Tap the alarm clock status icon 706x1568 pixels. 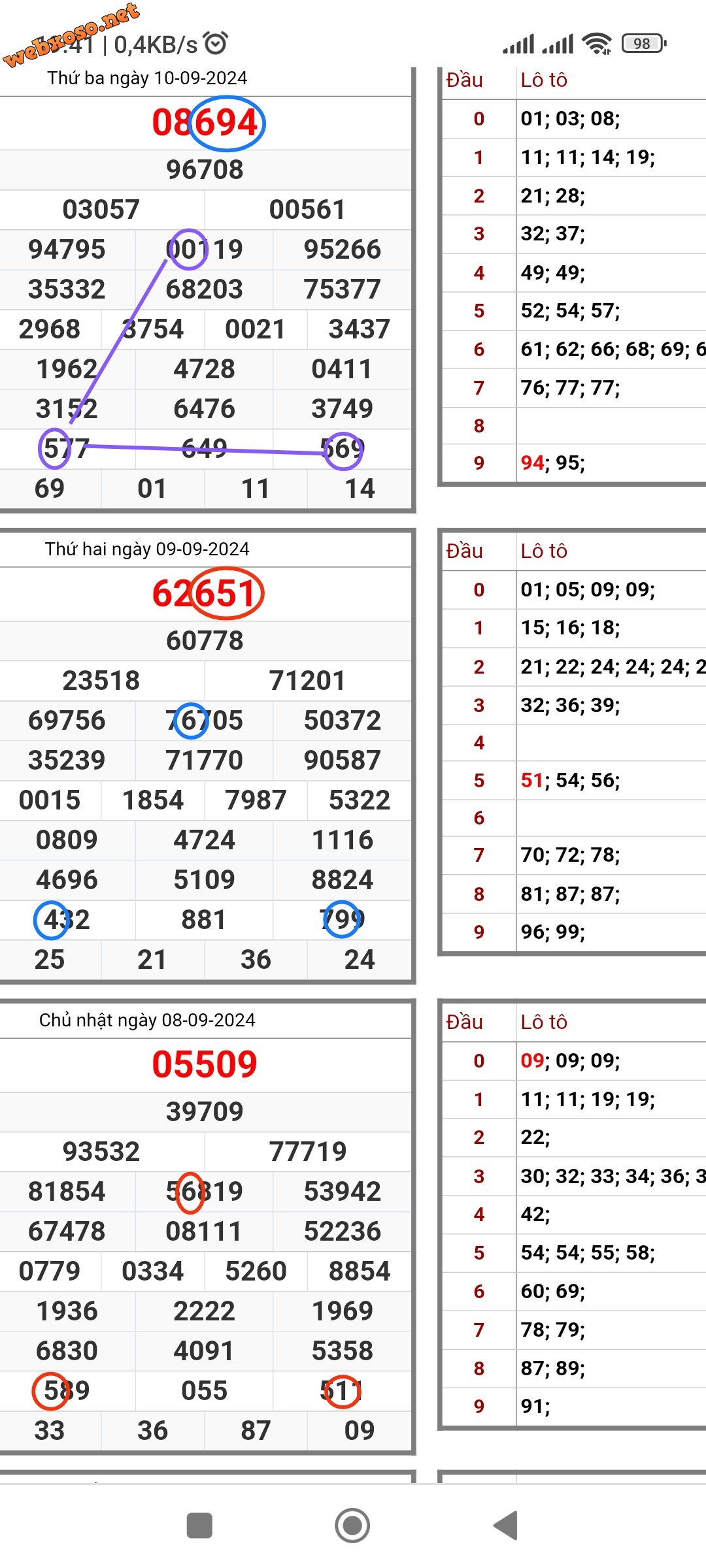pyautogui.click(x=216, y=44)
